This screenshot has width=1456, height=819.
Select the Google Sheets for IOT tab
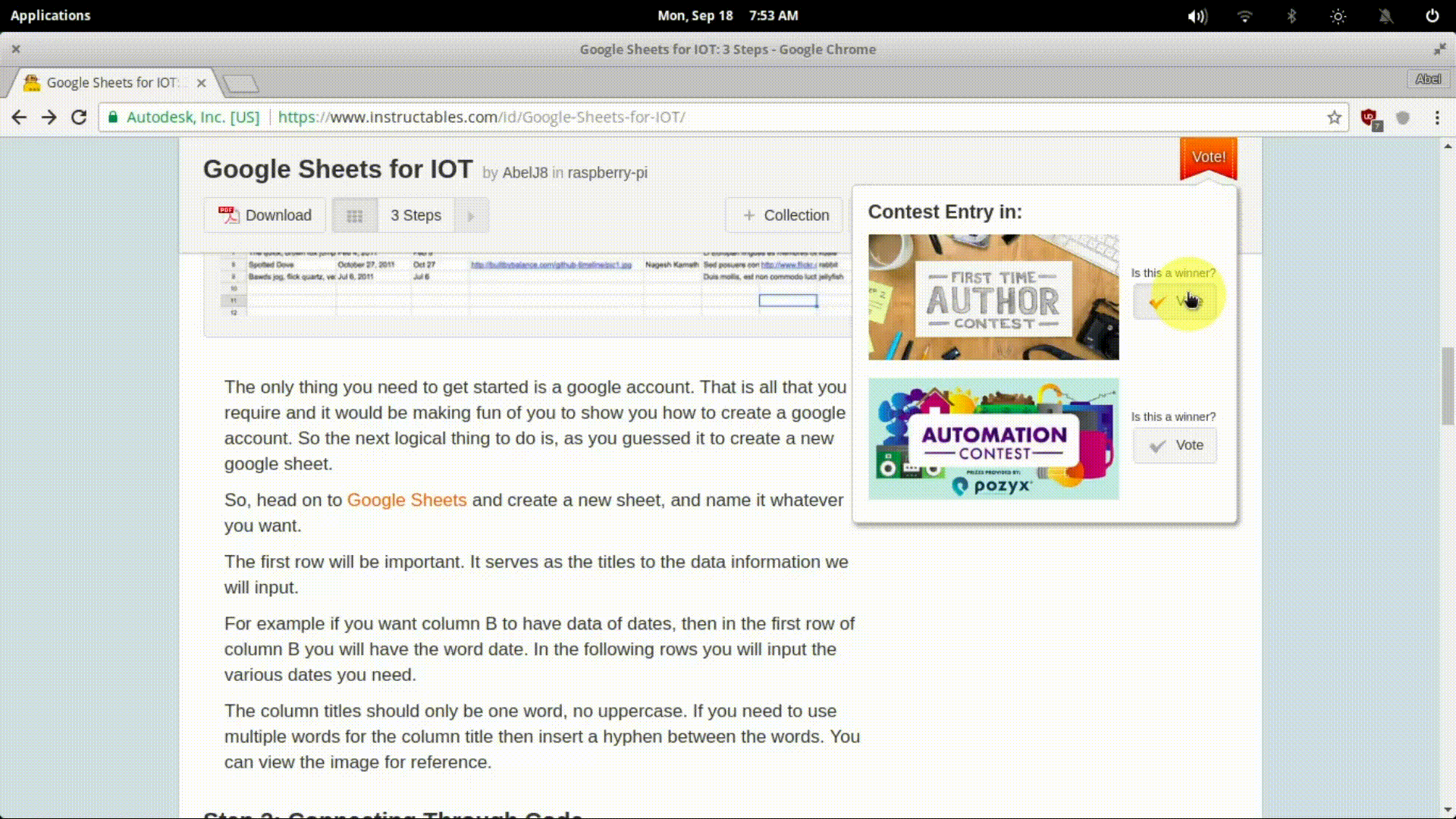pos(112,83)
